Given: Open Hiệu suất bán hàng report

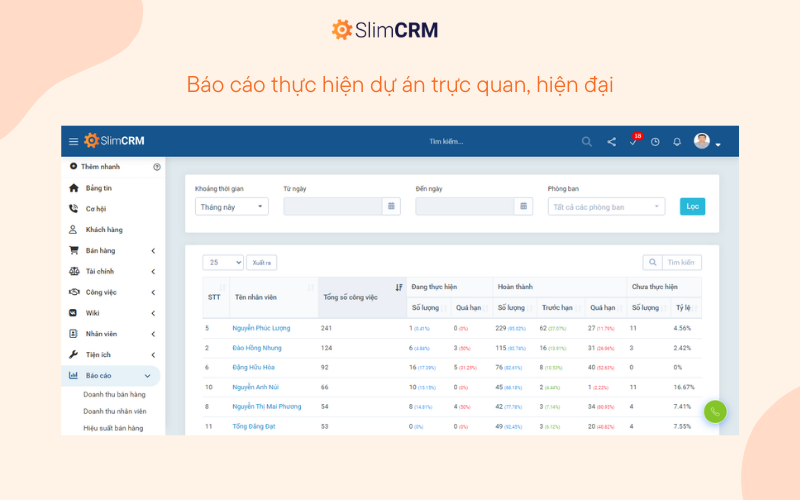Looking at the screenshot, I should click(x=113, y=428).
